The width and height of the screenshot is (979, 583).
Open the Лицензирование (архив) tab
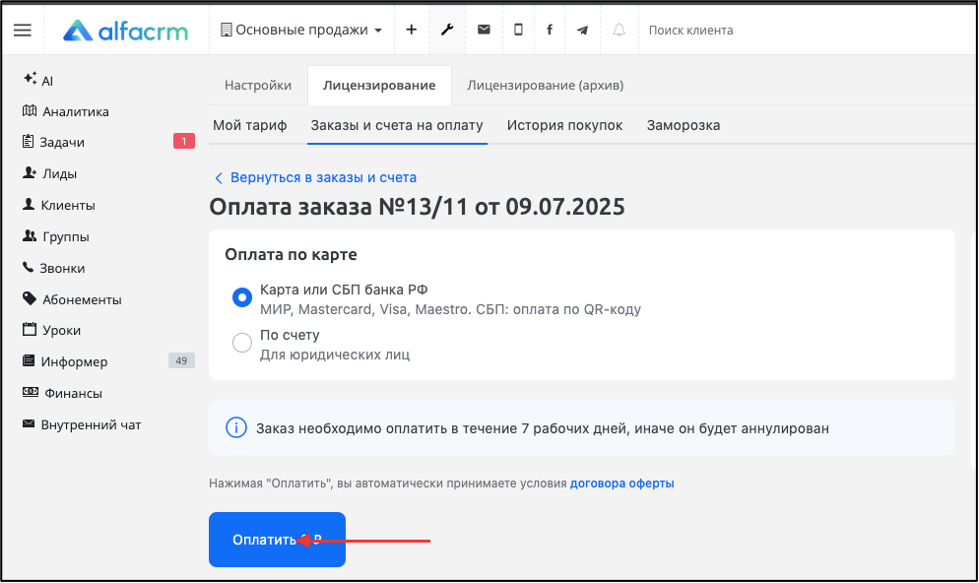[545, 86]
